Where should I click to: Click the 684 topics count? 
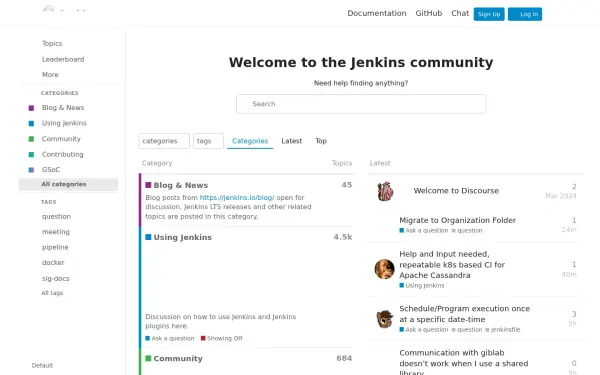coord(344,358)
